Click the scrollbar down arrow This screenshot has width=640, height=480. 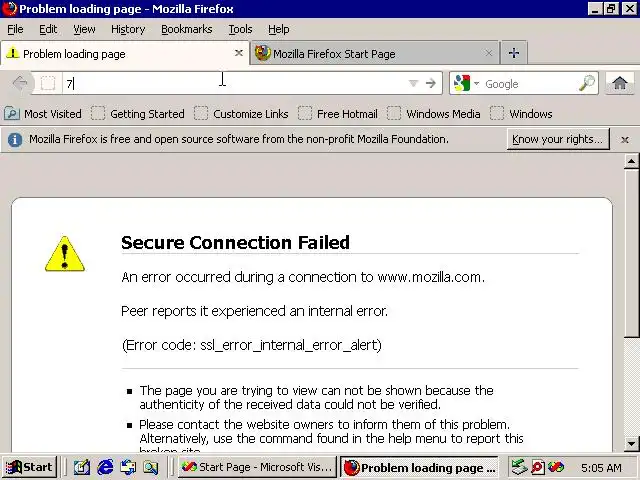pyautogui.click(x=631, y=443)
